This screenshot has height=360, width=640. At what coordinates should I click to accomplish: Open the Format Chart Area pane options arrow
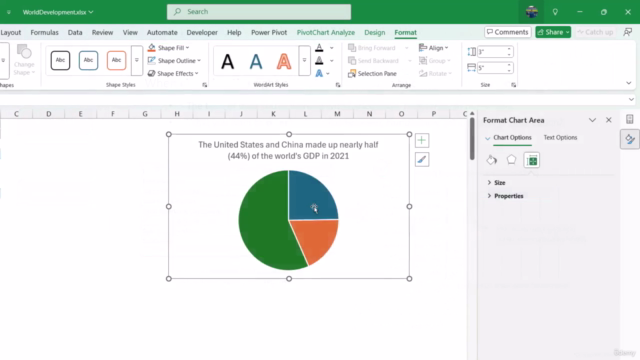pyautogui.click(x=592, y=120)
